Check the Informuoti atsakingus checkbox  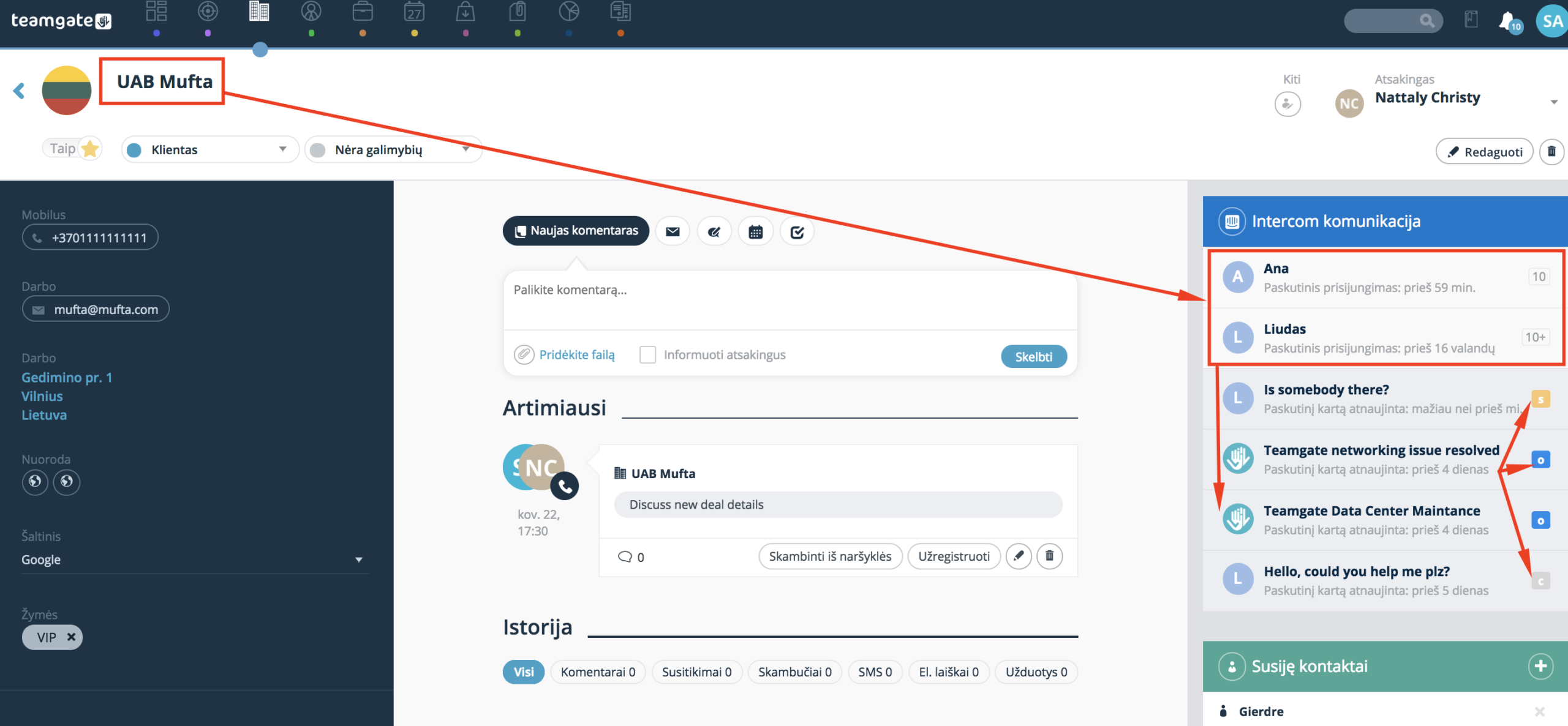[647, 354]
